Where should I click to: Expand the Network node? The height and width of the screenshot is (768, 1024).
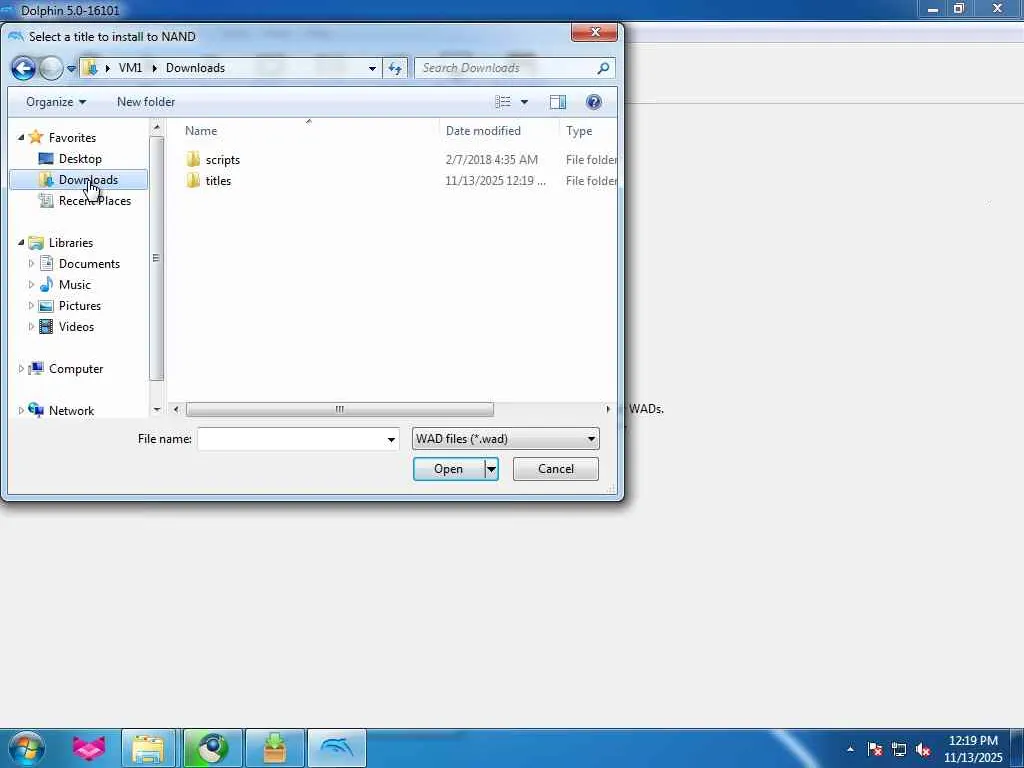21,411
